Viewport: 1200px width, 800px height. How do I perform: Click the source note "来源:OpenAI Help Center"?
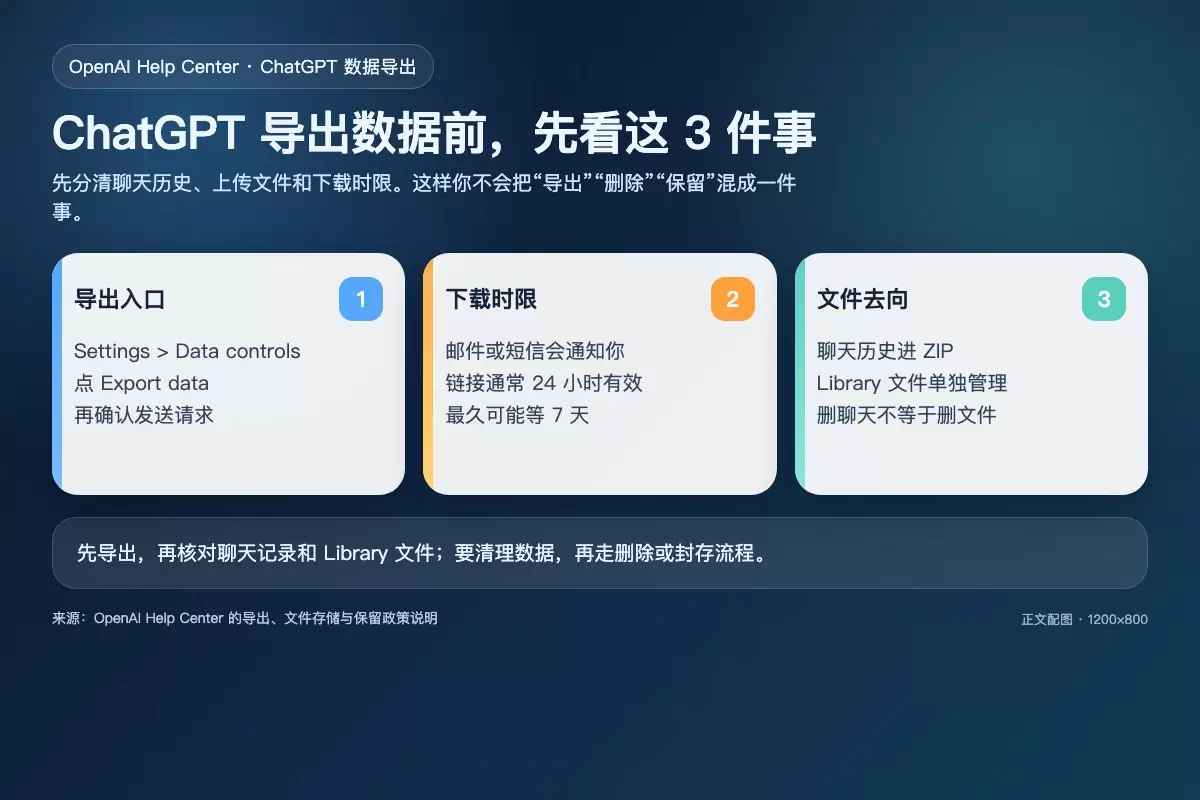[x=245, y=618]
